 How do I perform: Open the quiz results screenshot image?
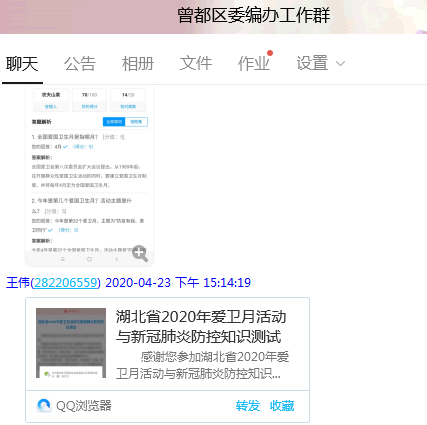[89, 176]
